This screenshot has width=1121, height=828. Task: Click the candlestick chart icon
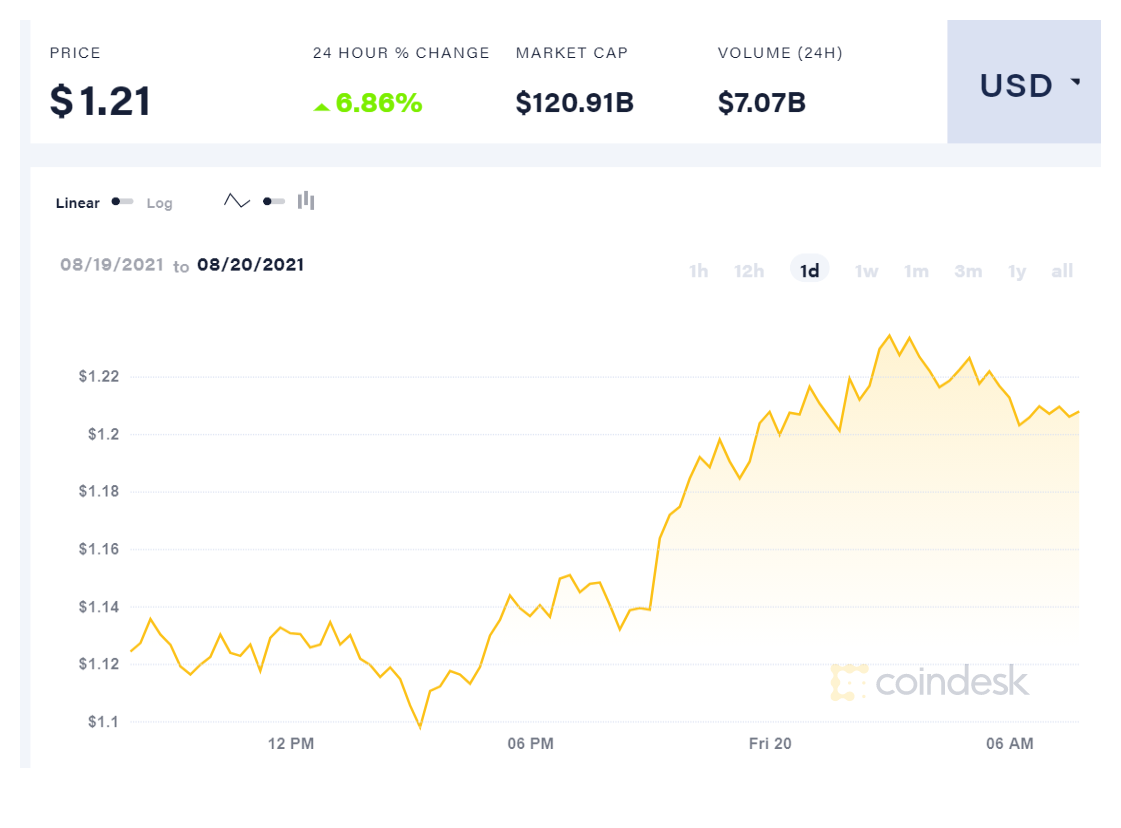pos(306,201)
